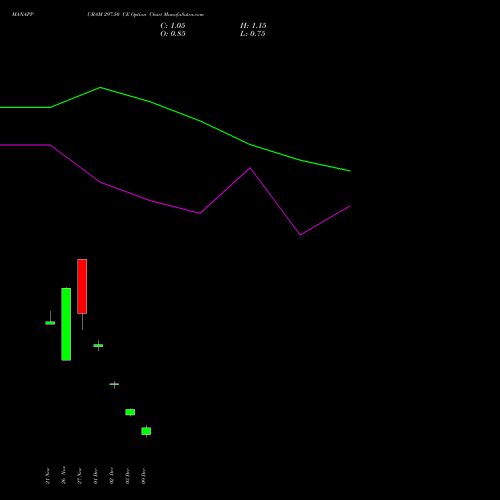The width and height of the screenshot is (500, 500).
Task: Click the "MANAPP" symbol text at top left
Action: (23, 14)
